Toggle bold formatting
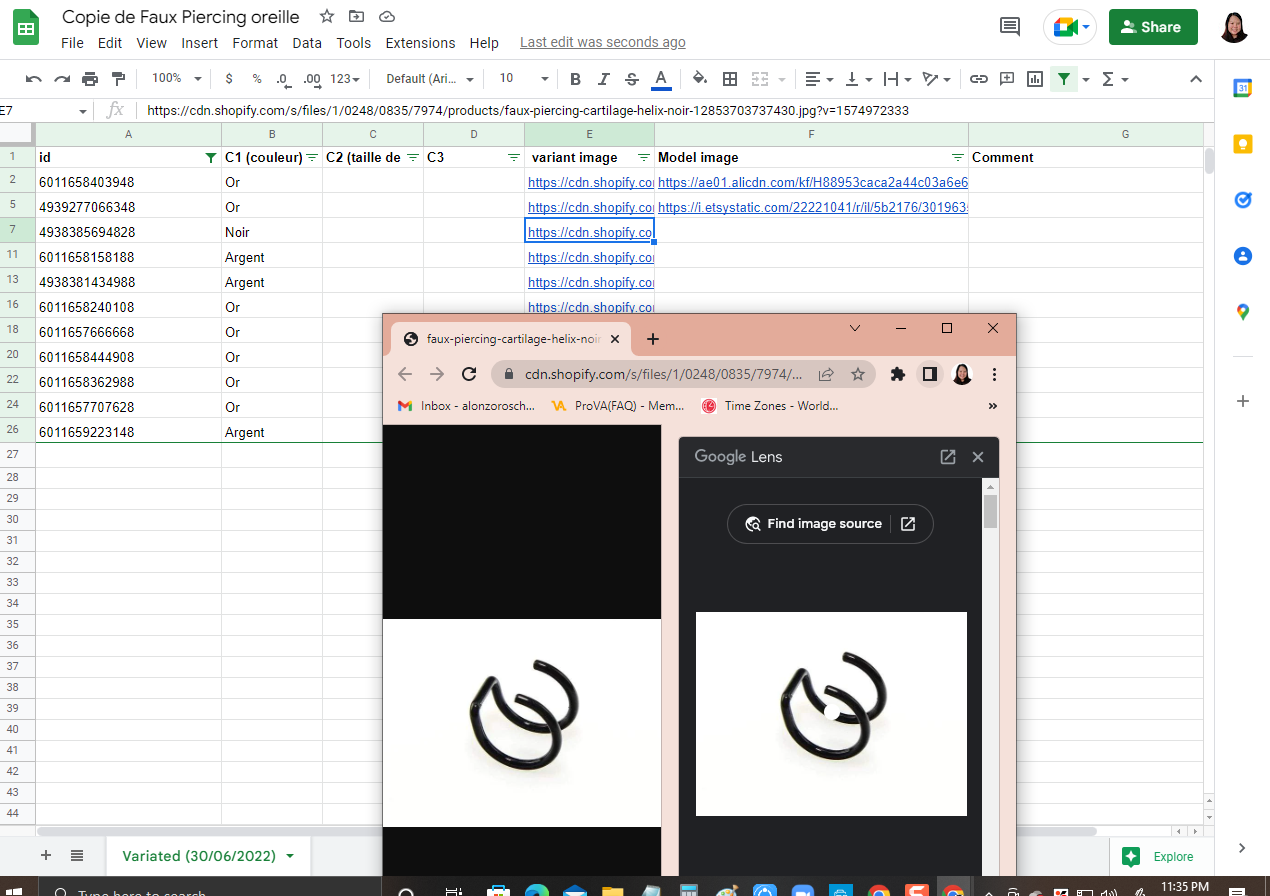The image size is (1270, 896). (x=575, y=79)
